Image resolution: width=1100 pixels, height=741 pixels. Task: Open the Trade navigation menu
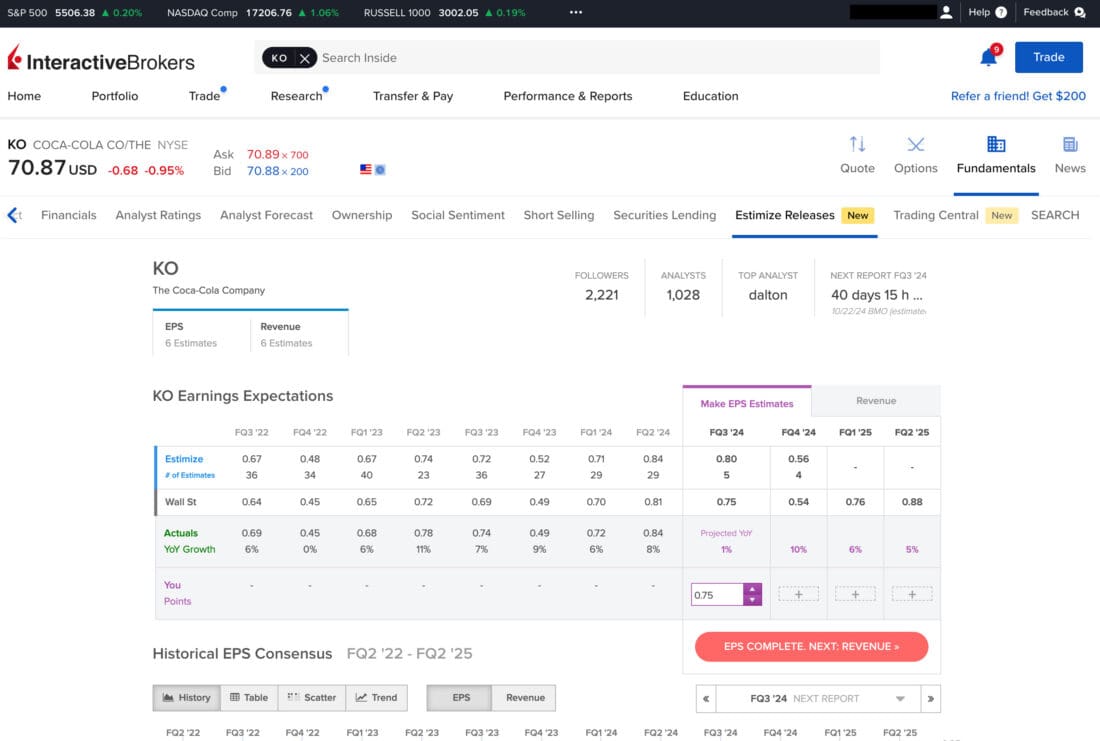click(204, 96)
